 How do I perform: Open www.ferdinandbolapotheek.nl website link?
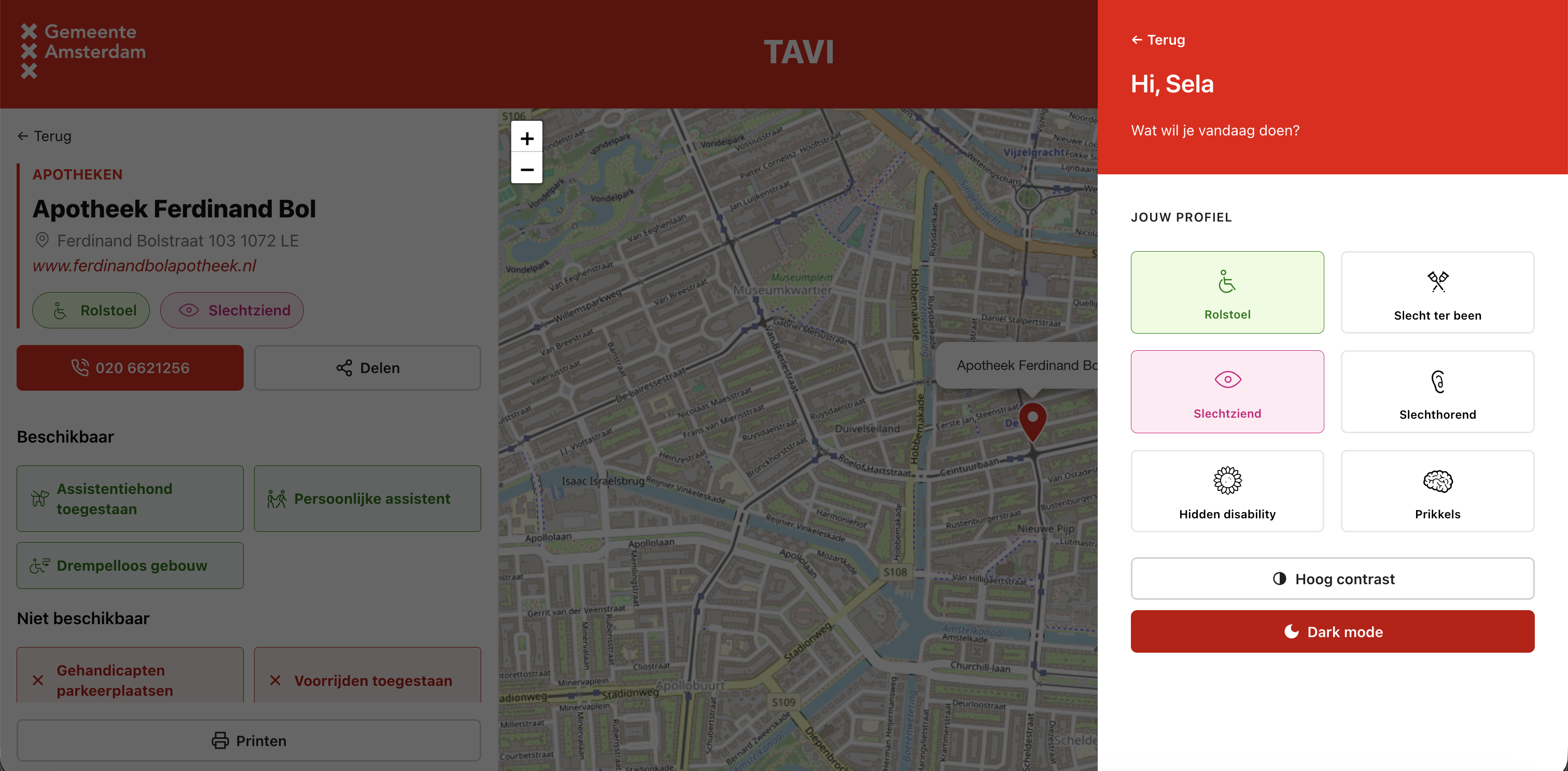click(144, 266)
